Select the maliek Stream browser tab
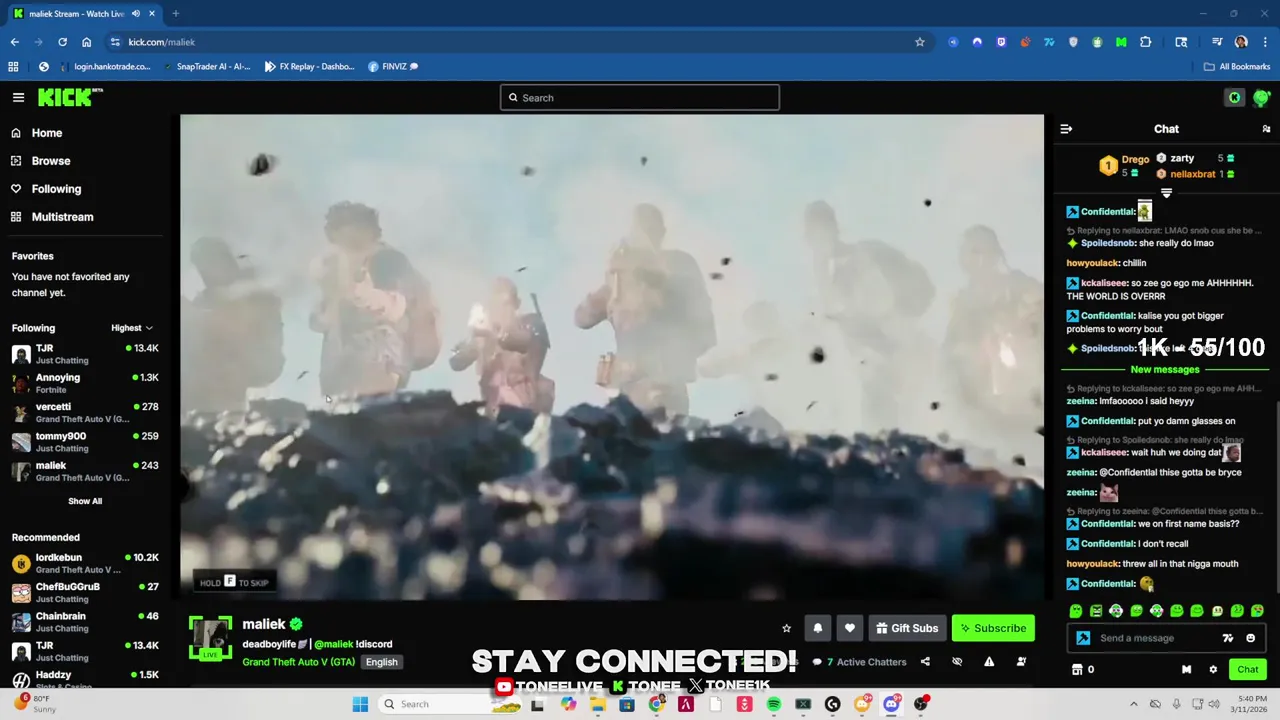1280x720 pixels. pyautogui.click(x=84, y=14)
